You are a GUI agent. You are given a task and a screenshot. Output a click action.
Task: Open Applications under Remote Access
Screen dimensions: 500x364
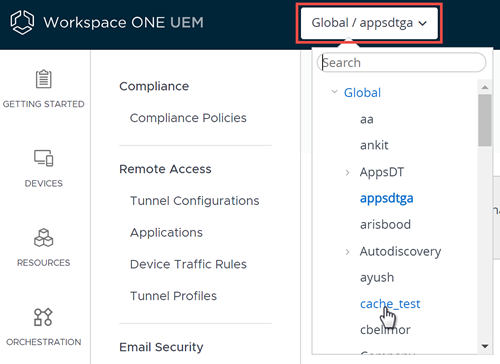click(x=166, y=233)
